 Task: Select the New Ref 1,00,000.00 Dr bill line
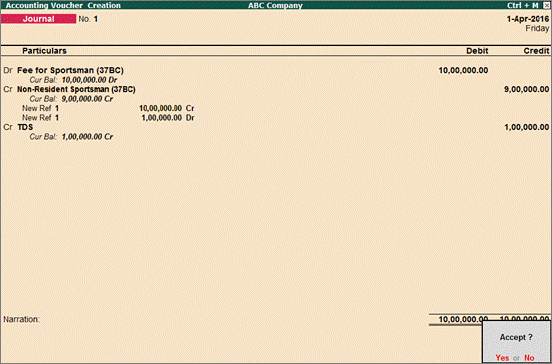click(x=108, y=118)
